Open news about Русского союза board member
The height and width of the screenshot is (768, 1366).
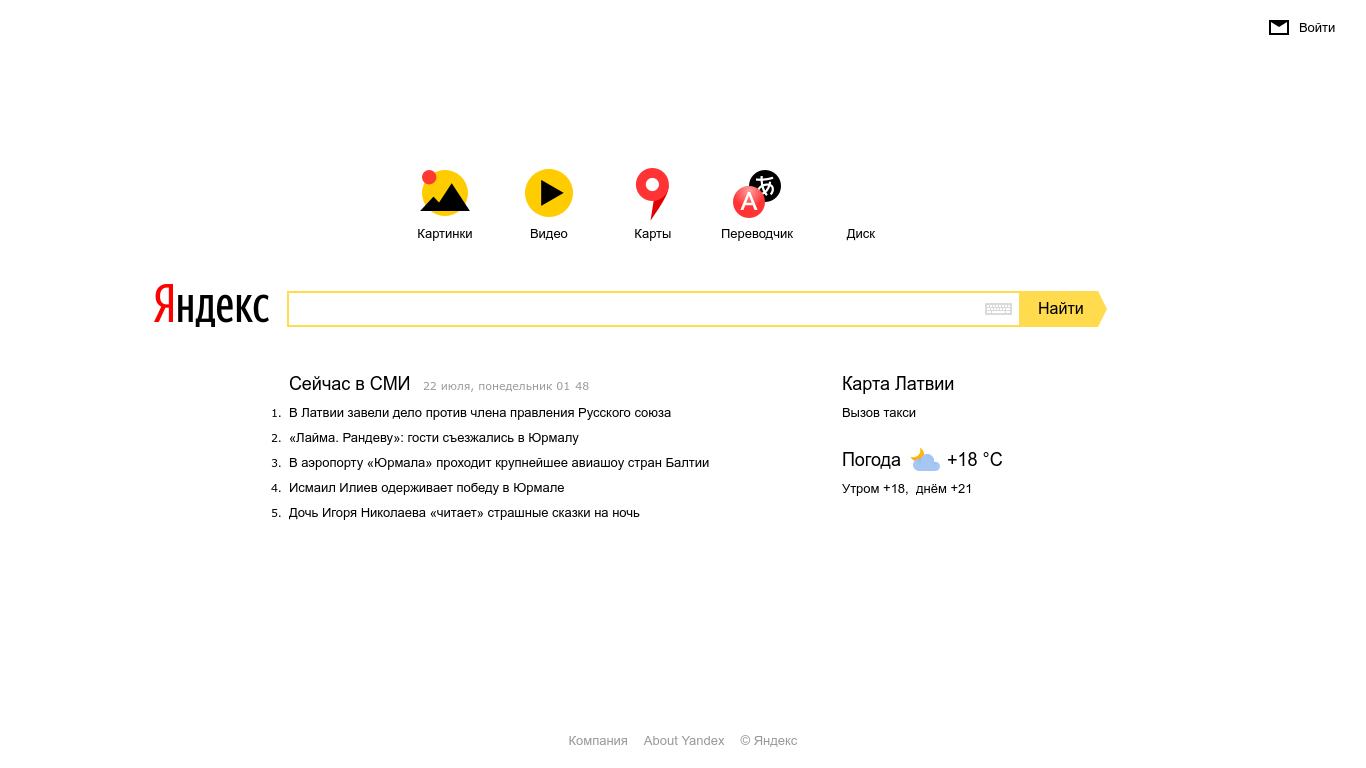click(480, 413)
